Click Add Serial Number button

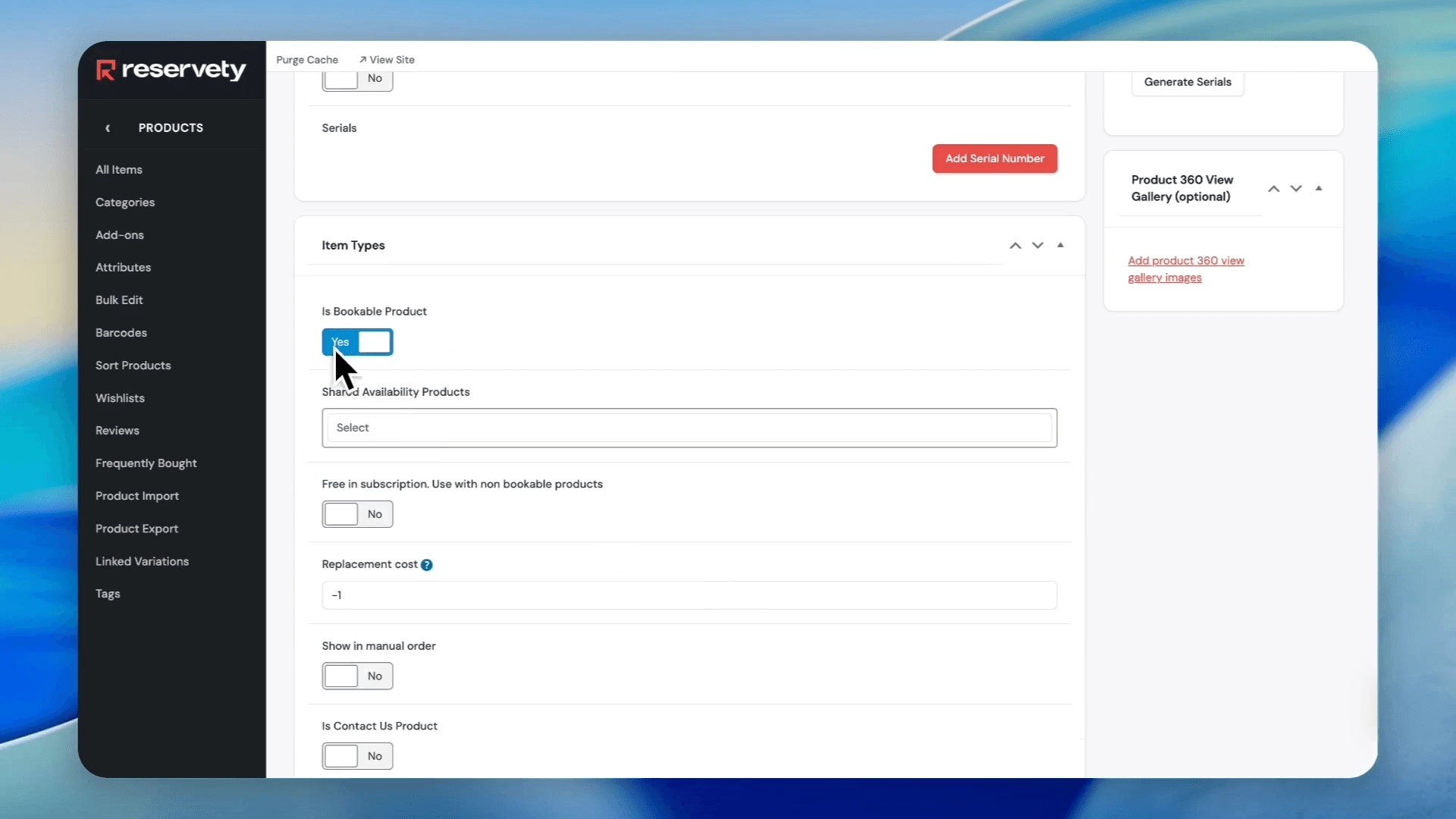pyautogui.click(x=995, y=158)
